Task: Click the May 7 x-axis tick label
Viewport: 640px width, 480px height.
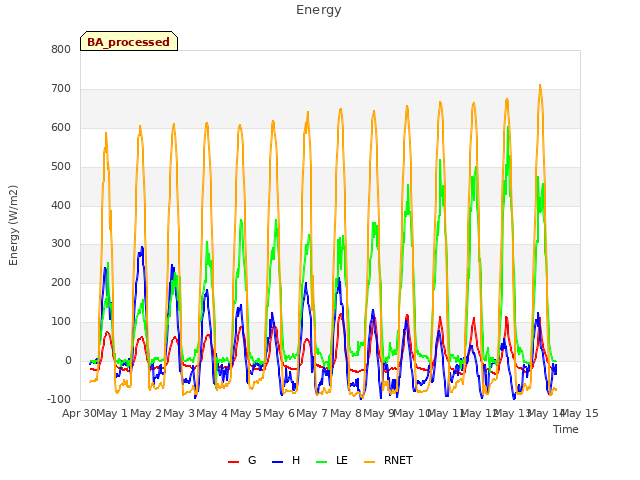Action: 312,413
